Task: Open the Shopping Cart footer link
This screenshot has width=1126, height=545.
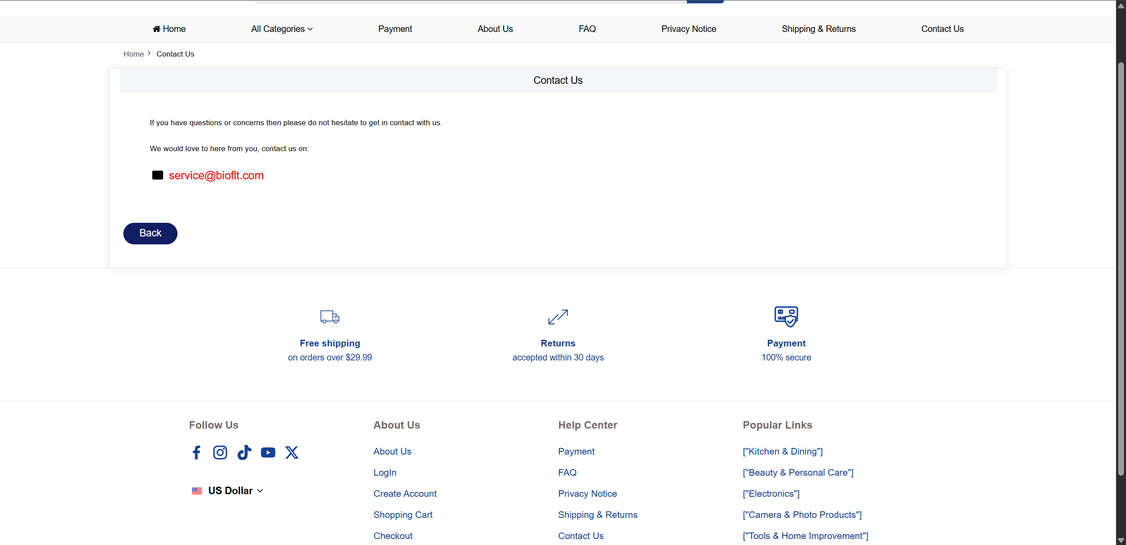Action: pos(403,515)
